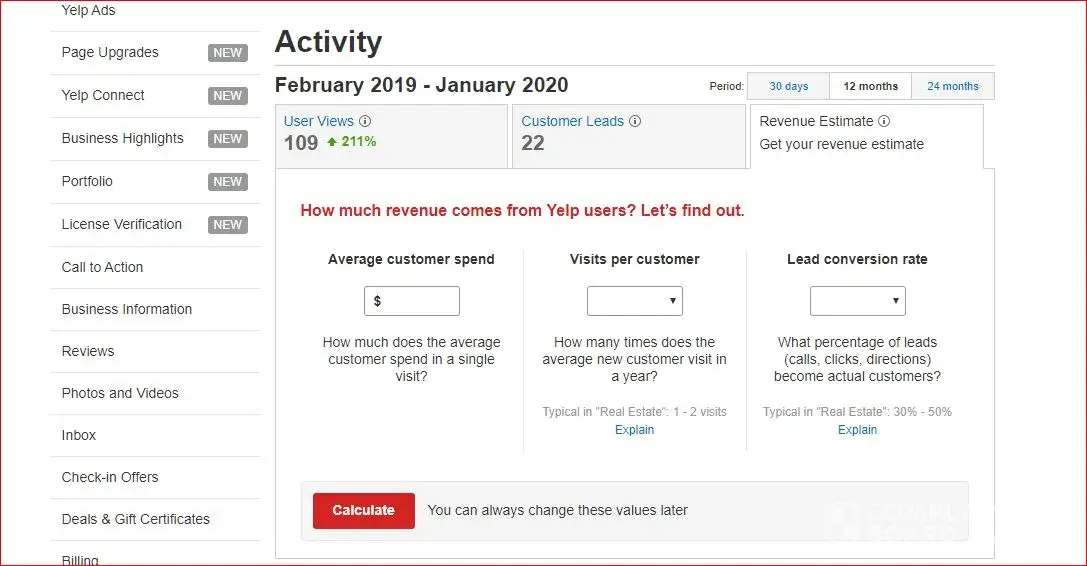Click the Average customer spend input field

[x=412, y=301]
